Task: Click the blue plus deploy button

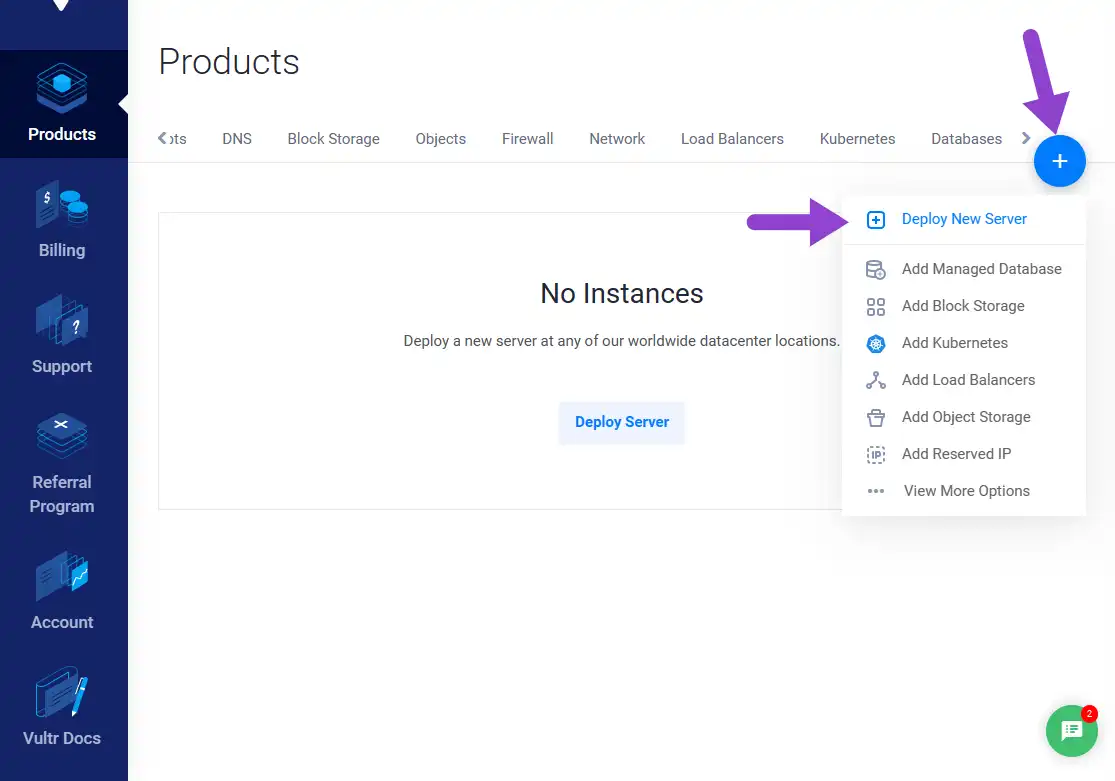Action: pos(1060,161)
